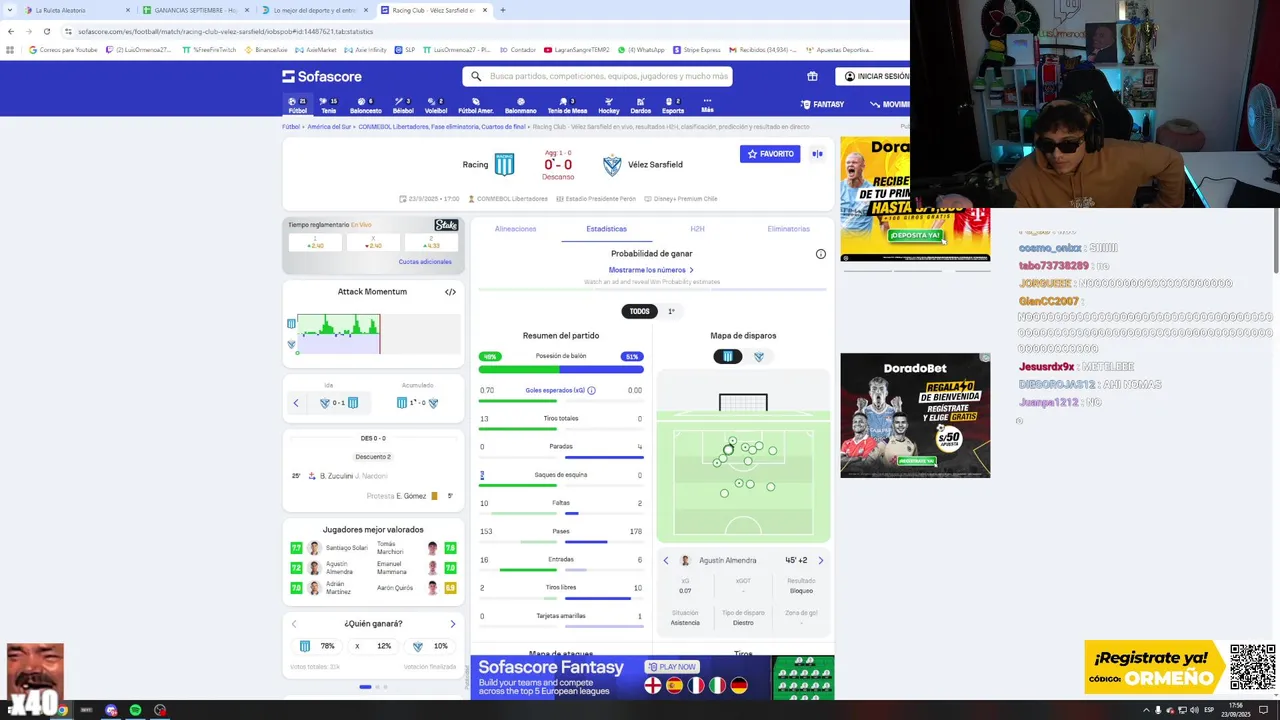Open the Dardos sport category
The width and height of the screenshot is (1280, 720).
coord(640,105)
